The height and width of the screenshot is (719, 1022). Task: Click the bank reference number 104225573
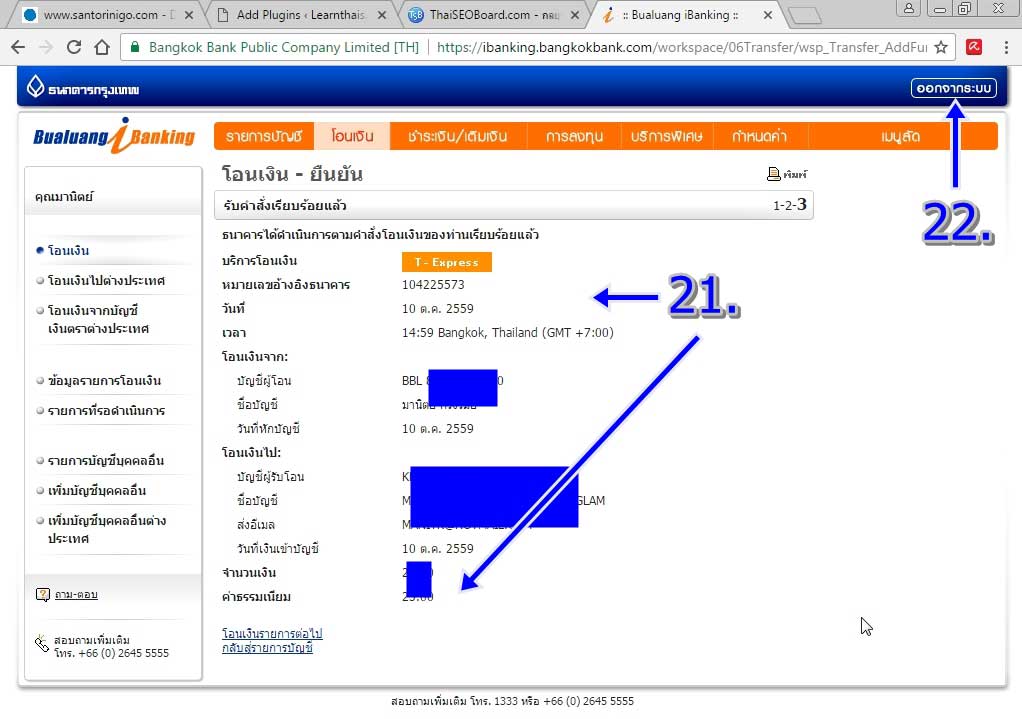pyautogui.click(x=433, y=285)
